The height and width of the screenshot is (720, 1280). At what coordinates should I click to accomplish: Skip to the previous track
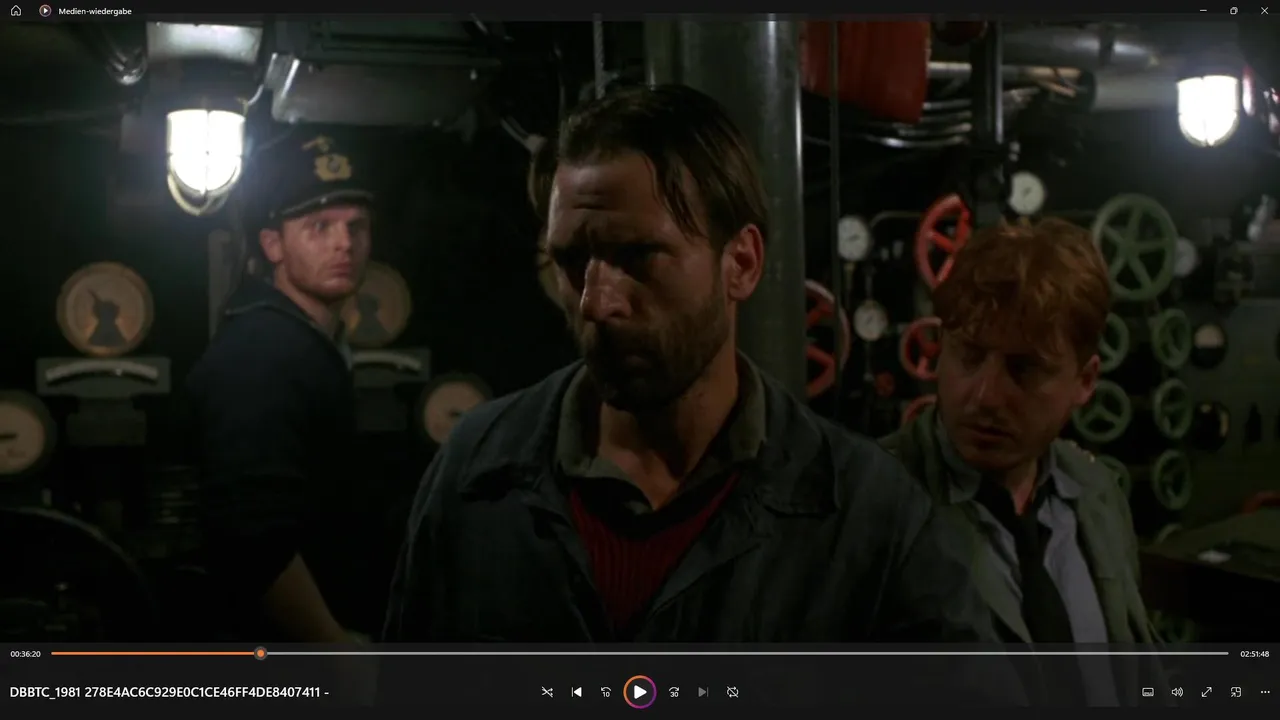[x=577, y=692]
